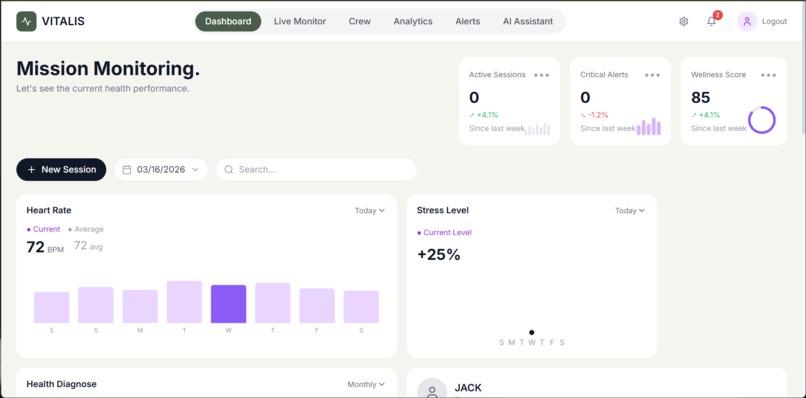The image size is (806, 398).
Task: Click the calendar icon in date picker
Action: [127, 170]
